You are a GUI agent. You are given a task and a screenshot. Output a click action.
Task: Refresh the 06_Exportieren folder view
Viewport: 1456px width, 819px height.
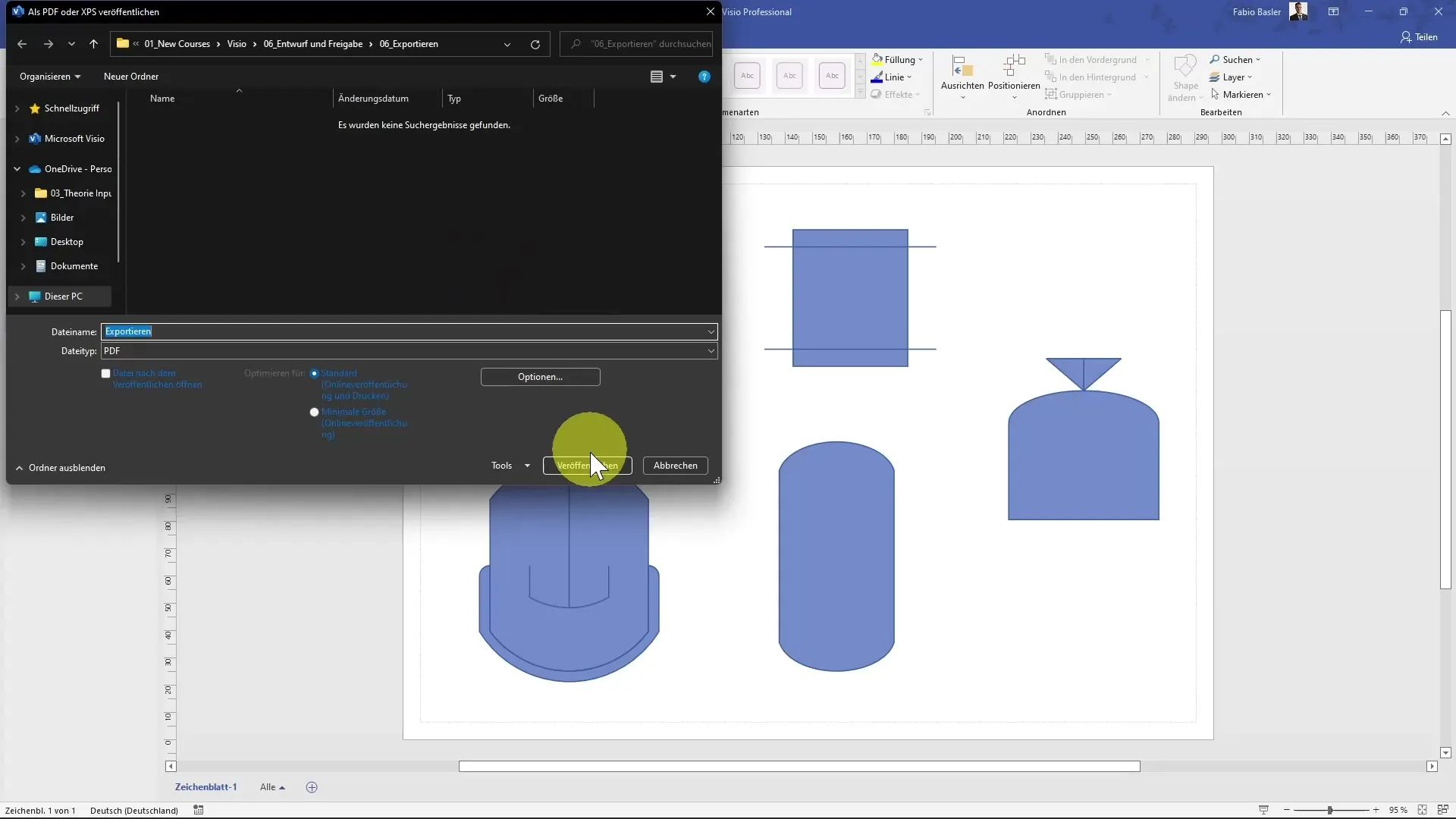(x=535, y=44)
